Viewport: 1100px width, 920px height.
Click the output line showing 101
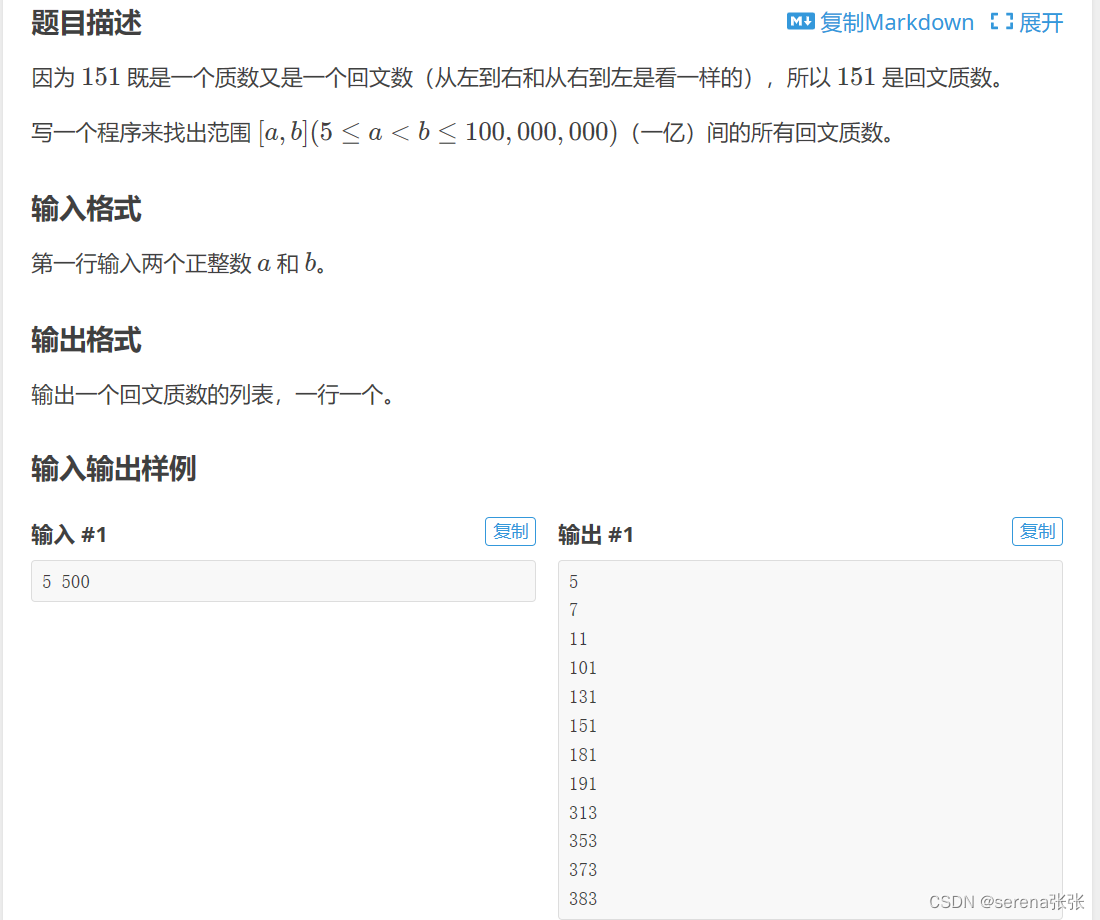click(582, 667)
